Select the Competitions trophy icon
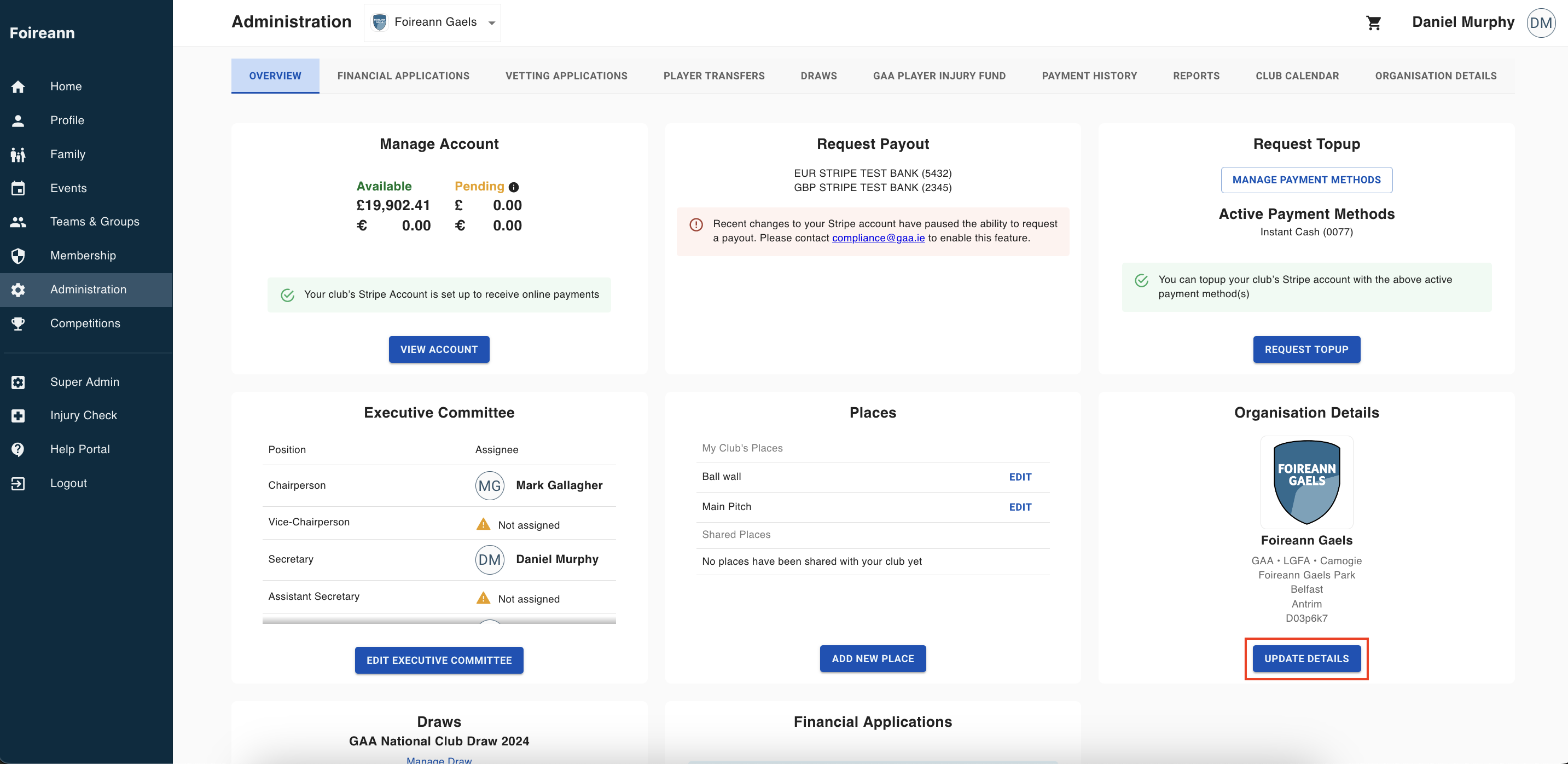Screen dimensions: 1568x764 (18, 323)
